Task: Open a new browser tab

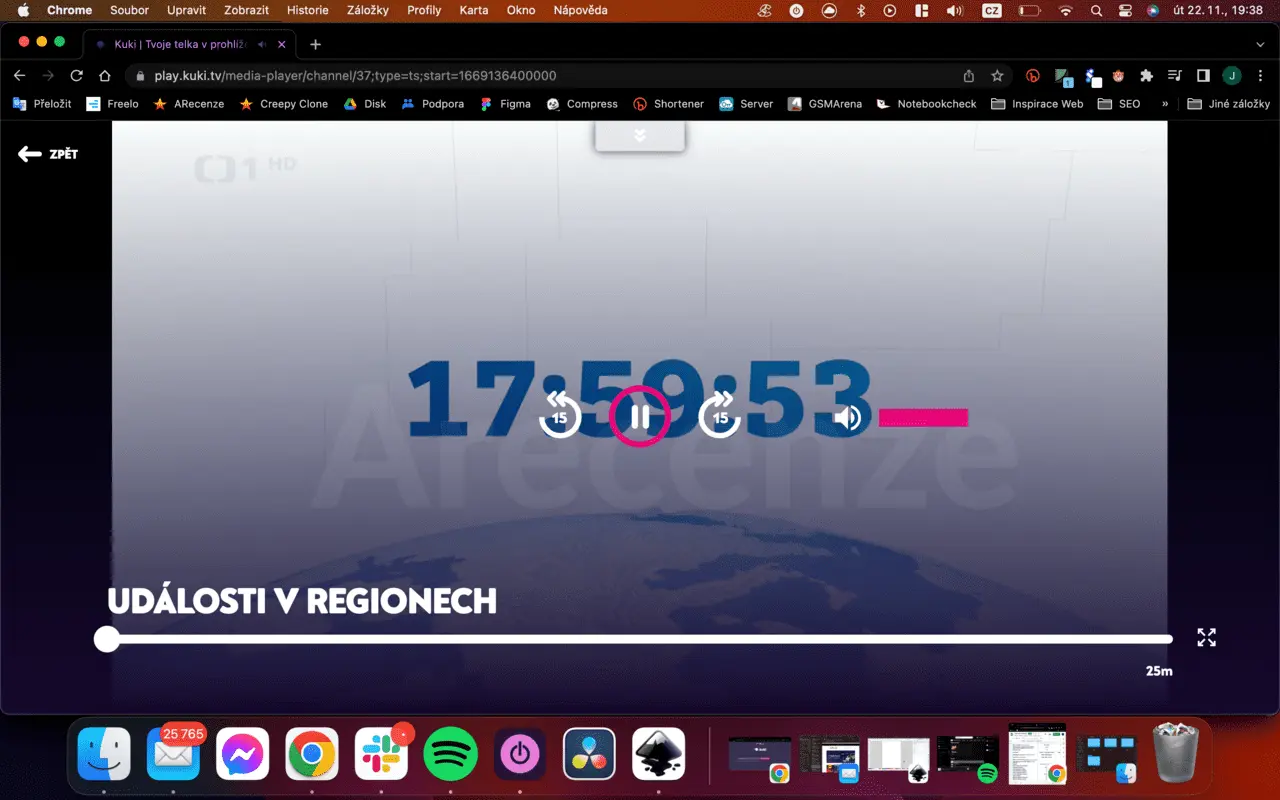Action: coord(316,45)
